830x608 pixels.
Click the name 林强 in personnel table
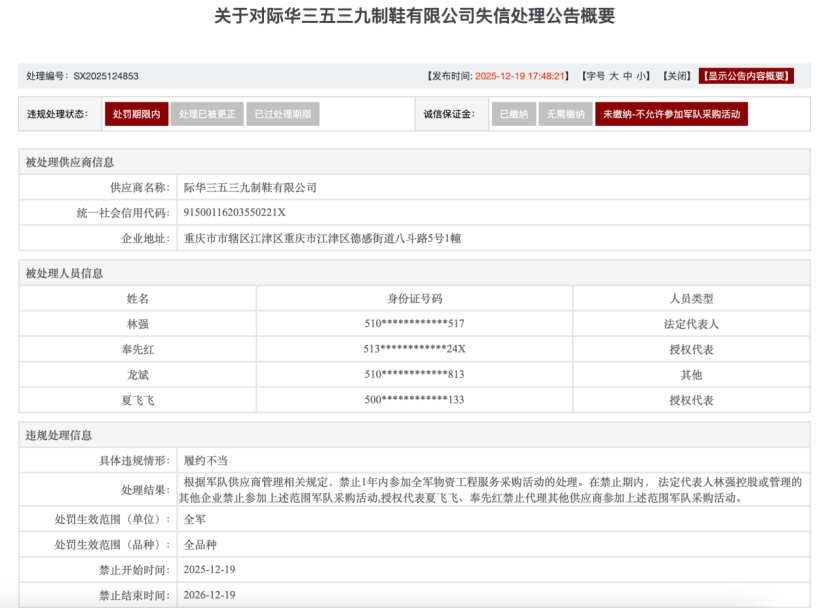(x=138, y=324)
